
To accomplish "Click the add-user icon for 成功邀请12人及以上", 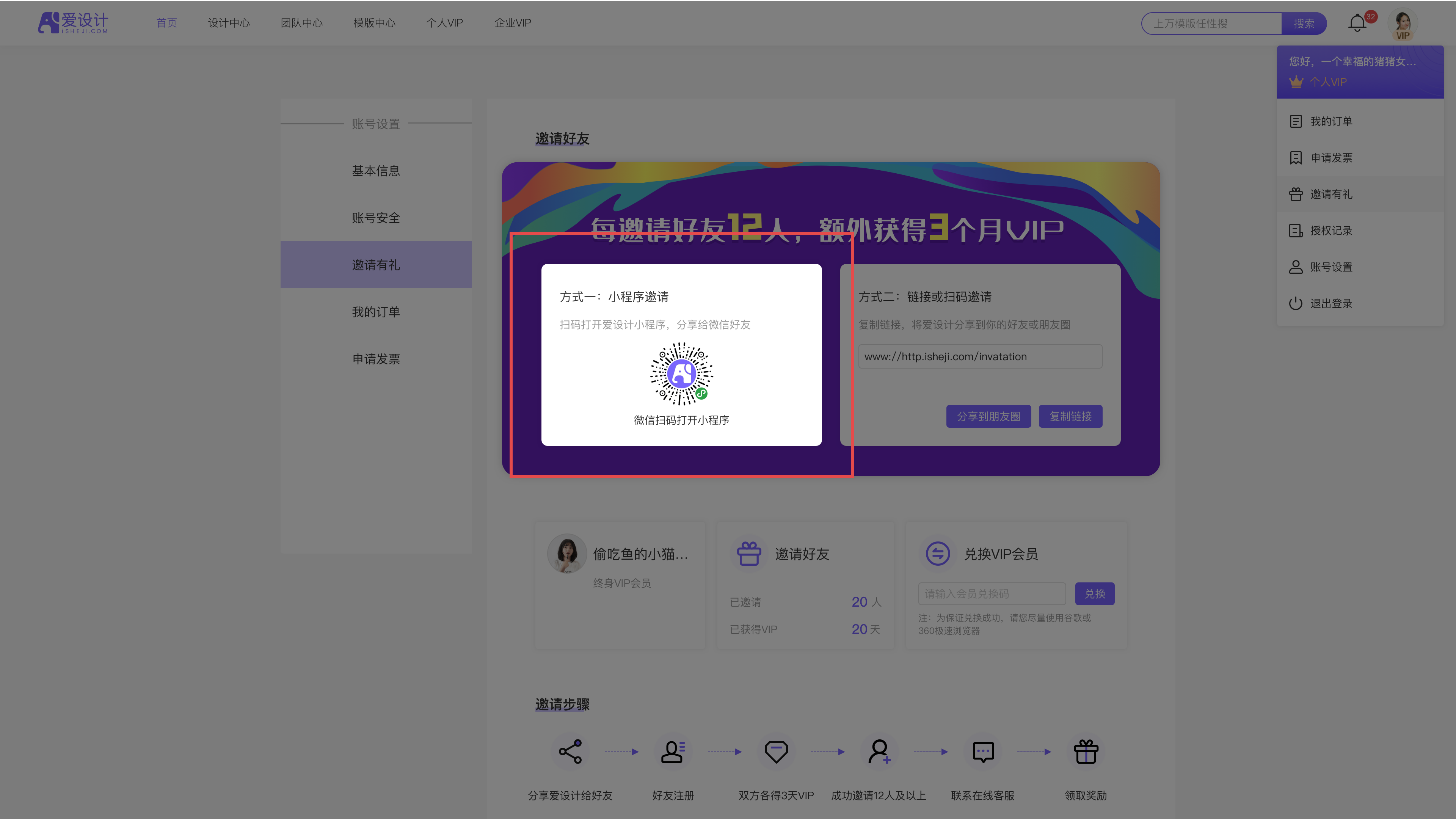I will (x=880, y=751).
